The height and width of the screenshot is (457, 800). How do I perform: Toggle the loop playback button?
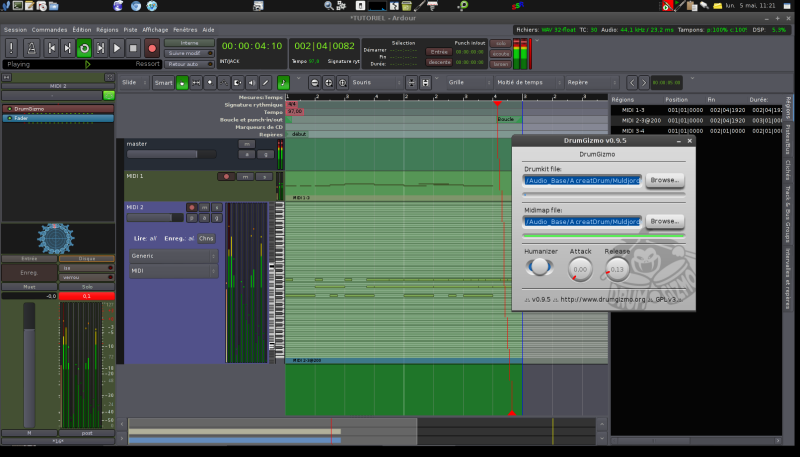pyautogui.click(x=84, y=47)
